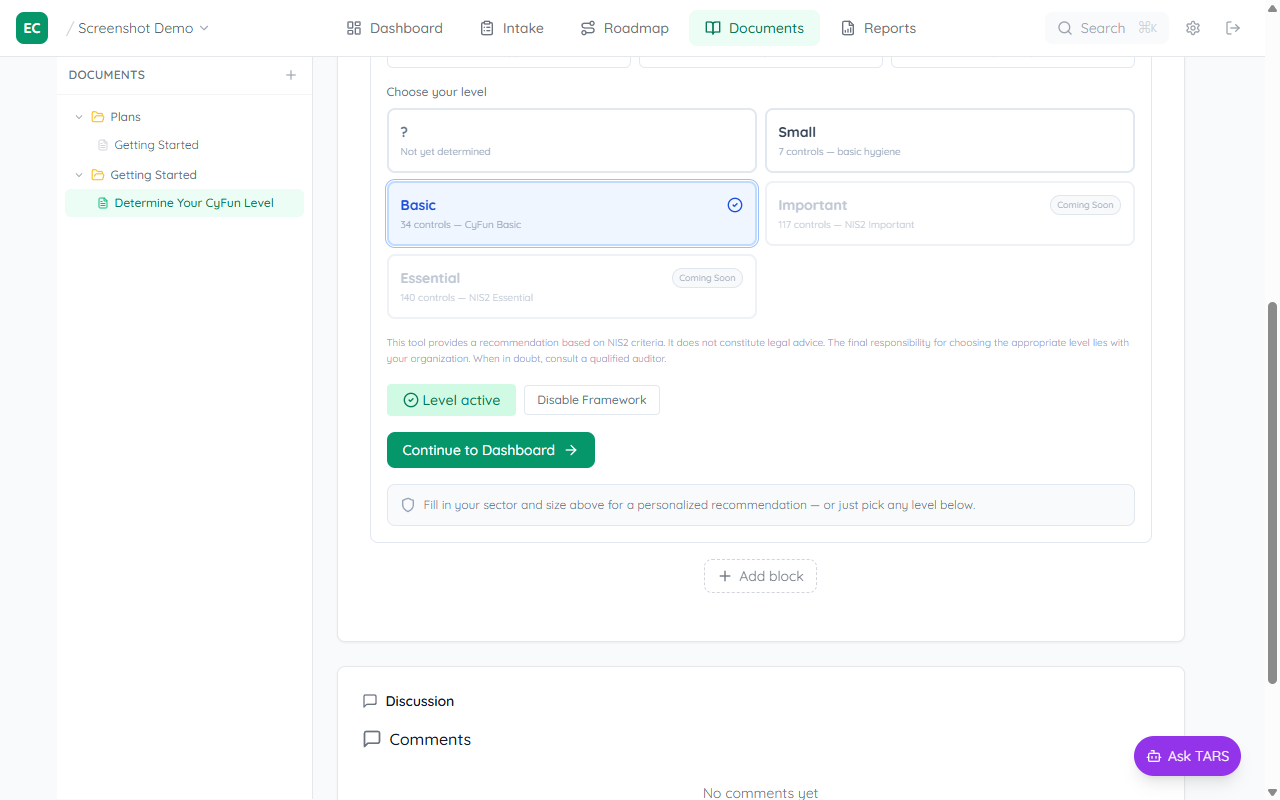Open the settings gear icon

(1193, 27)
